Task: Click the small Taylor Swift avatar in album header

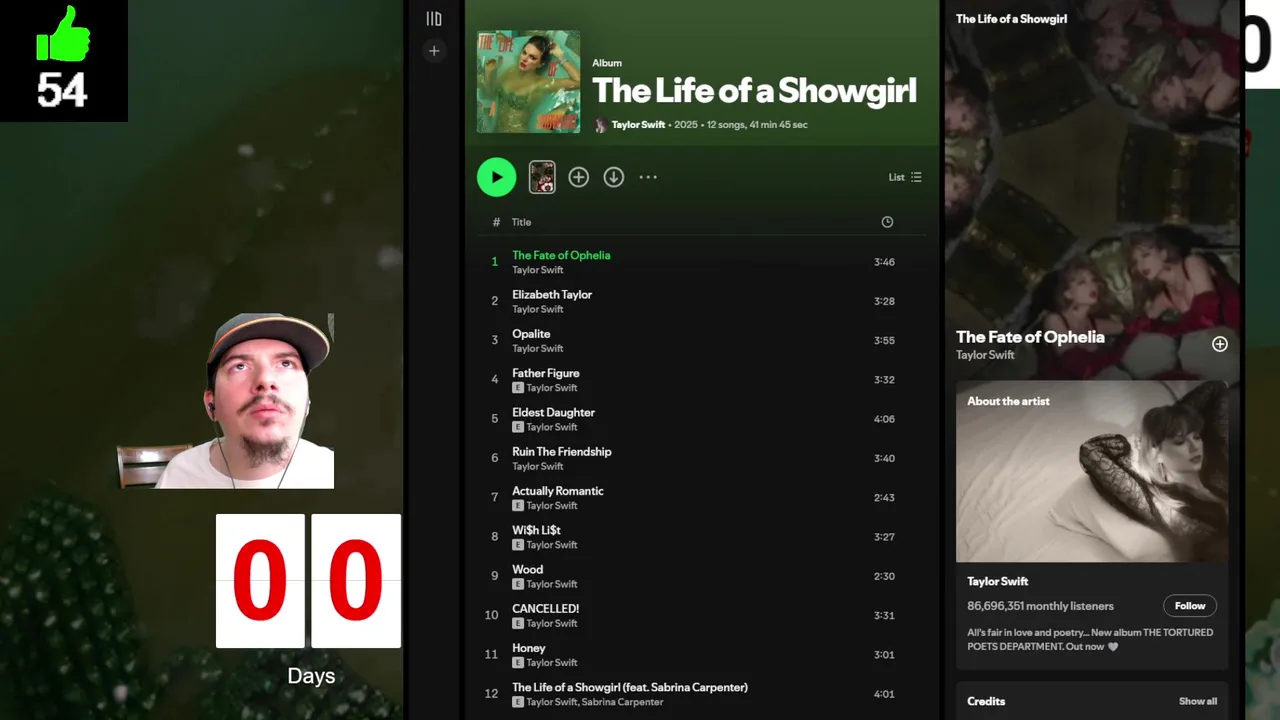Action: pyautogui.click(x=600, y=125)
